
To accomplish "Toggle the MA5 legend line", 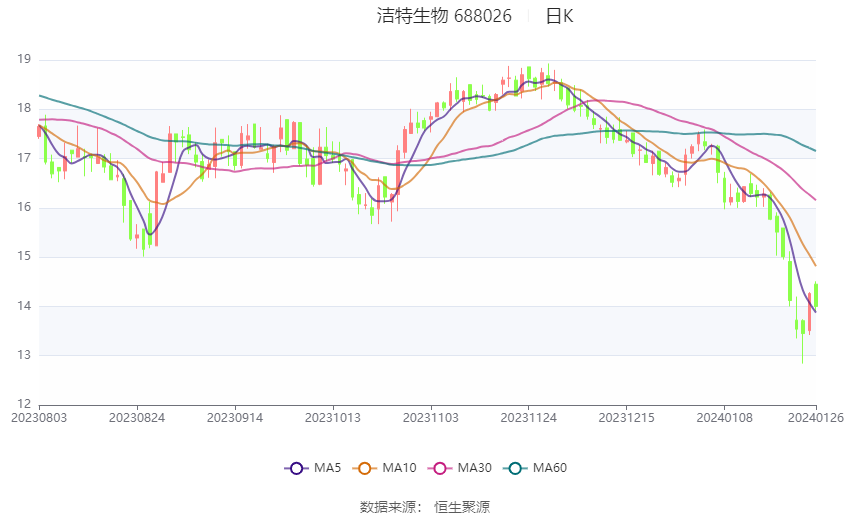I will point(313,468).
